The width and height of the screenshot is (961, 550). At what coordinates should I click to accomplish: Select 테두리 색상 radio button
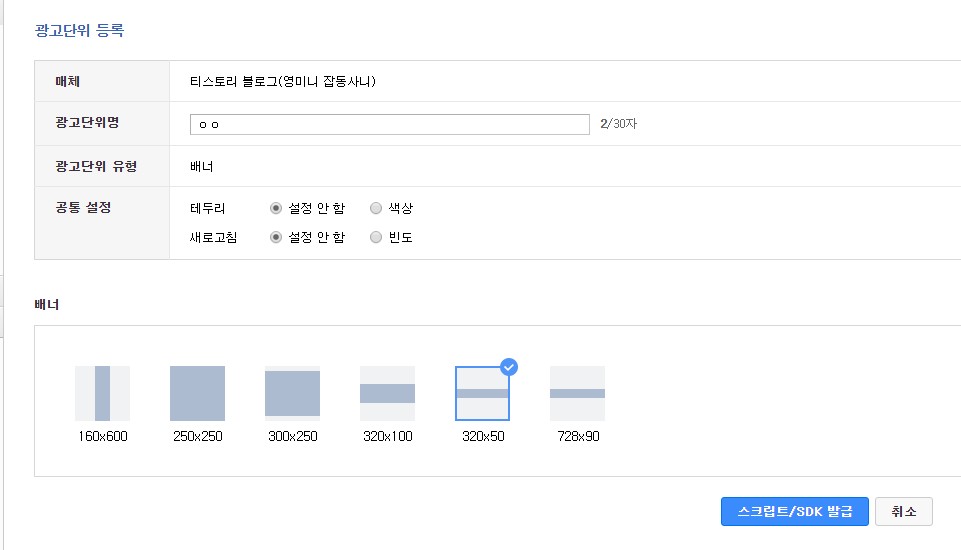click(376, 208)
